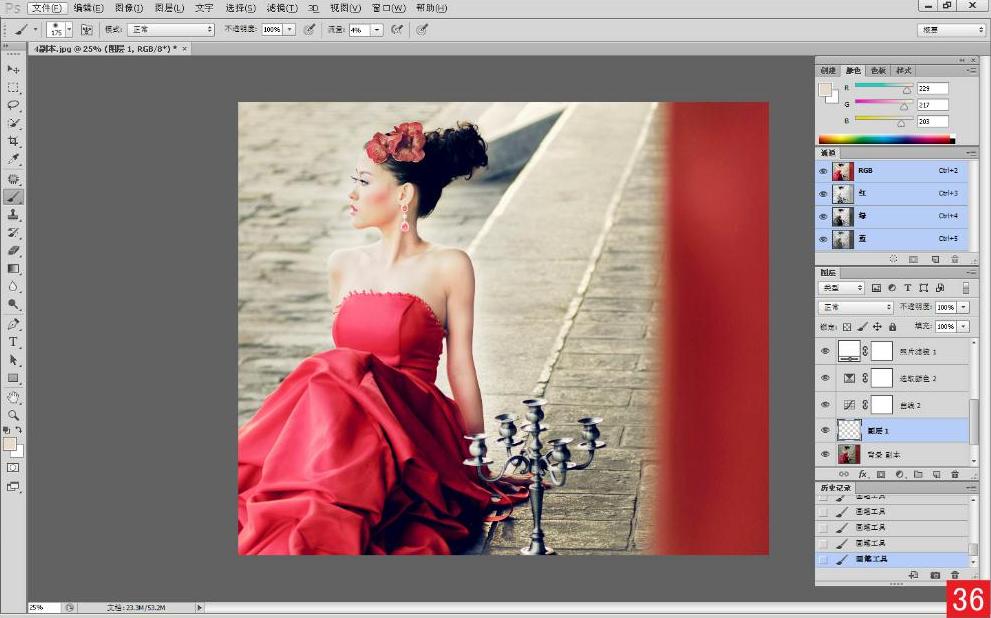Add a layer mask in Layers panel
Screen dimensions: 991x618
pos(881,474)
